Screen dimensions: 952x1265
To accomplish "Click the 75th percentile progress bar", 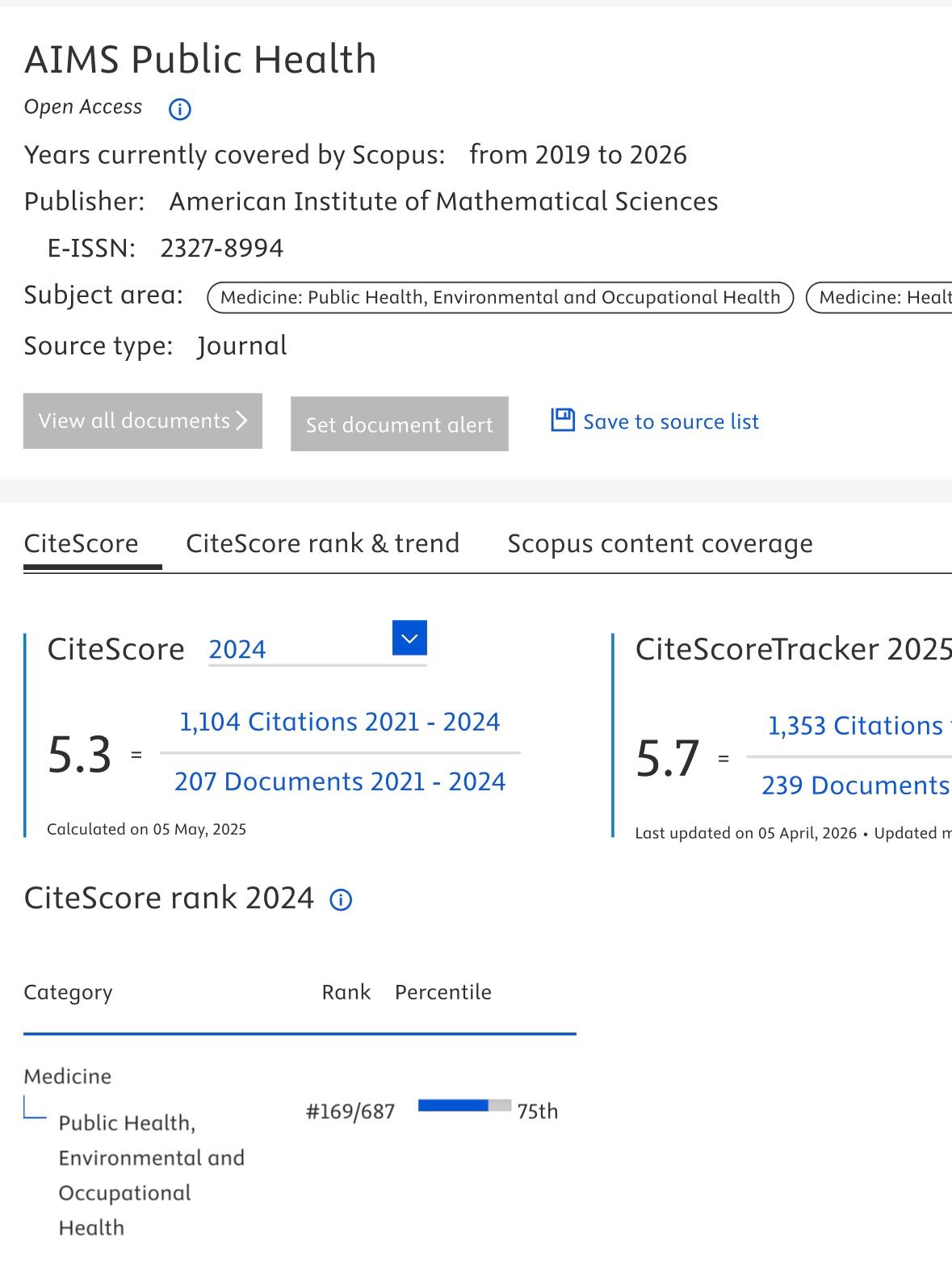I will [x=464, y=1106].
